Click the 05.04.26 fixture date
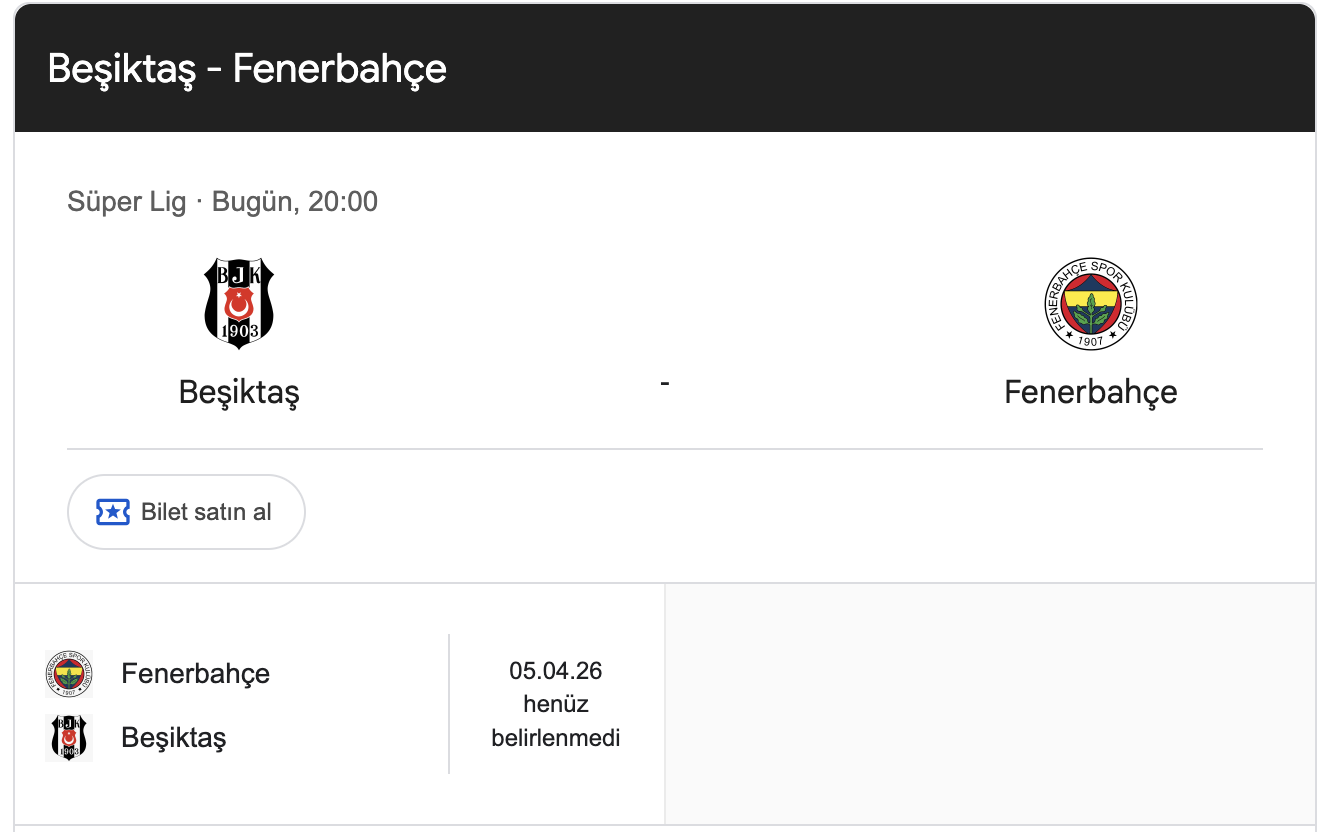1330x832 pixels. [555, 670]
